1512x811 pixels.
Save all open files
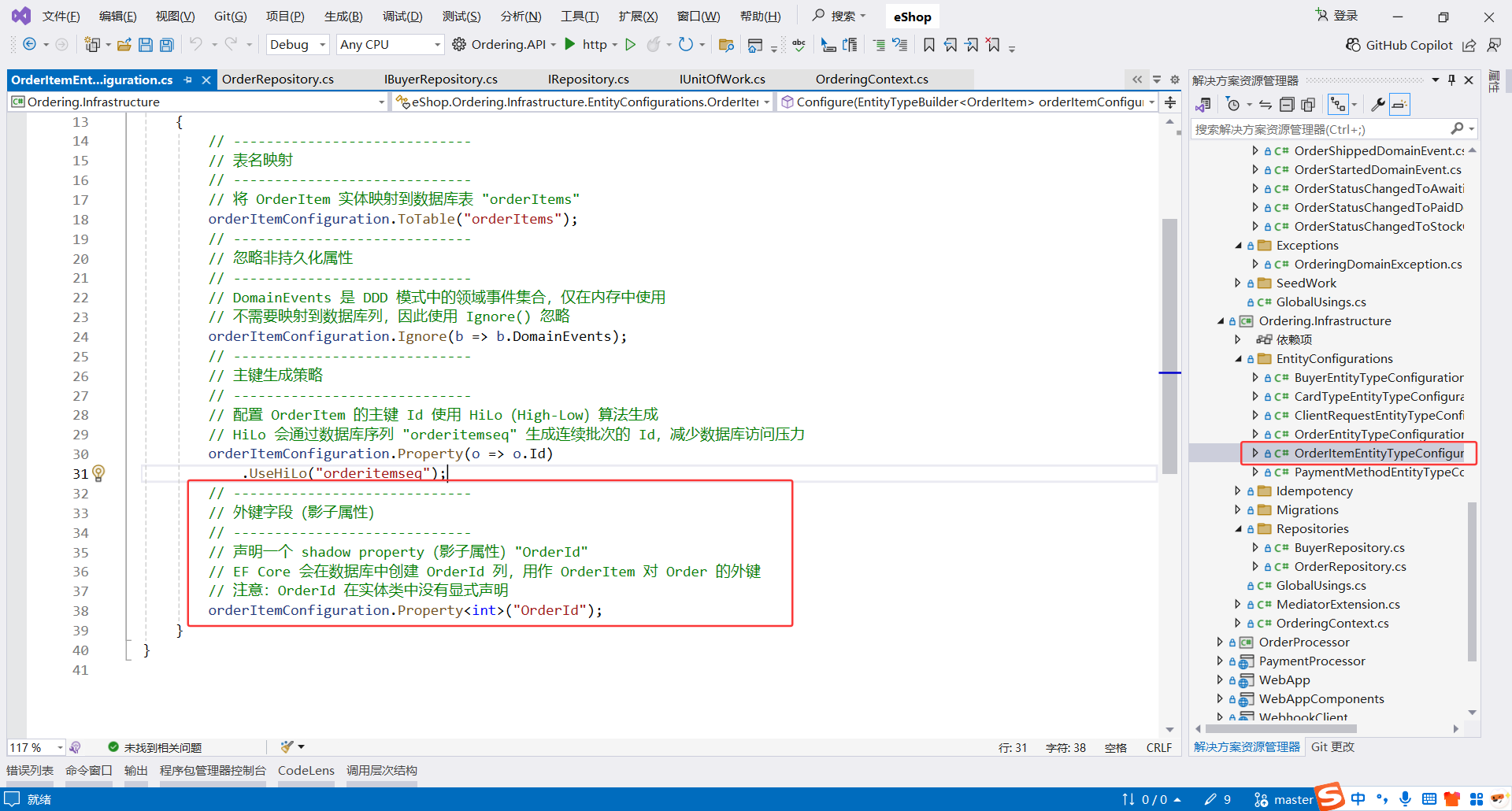(x=166, y=44)
